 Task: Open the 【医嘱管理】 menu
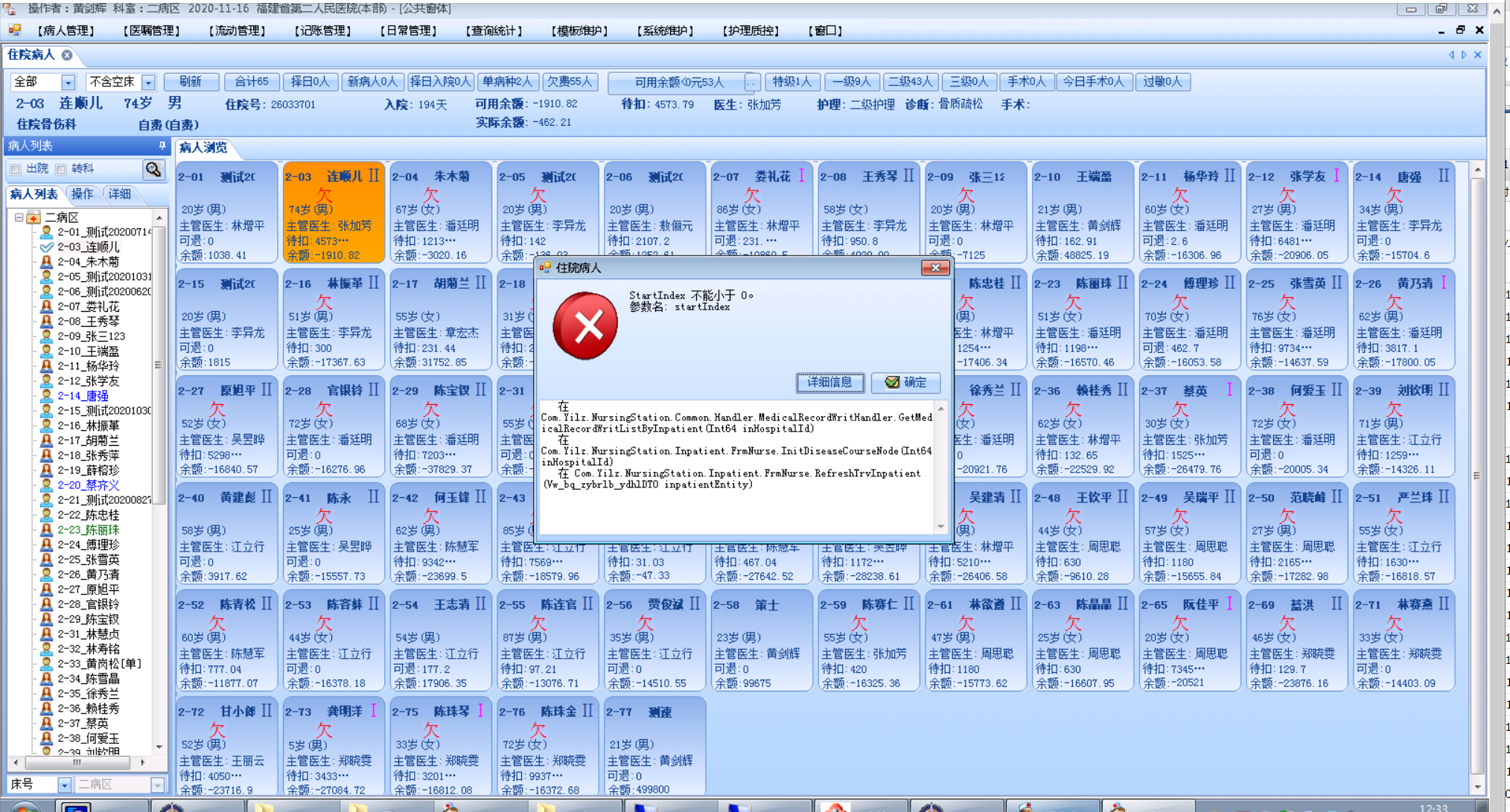[152, 31]
